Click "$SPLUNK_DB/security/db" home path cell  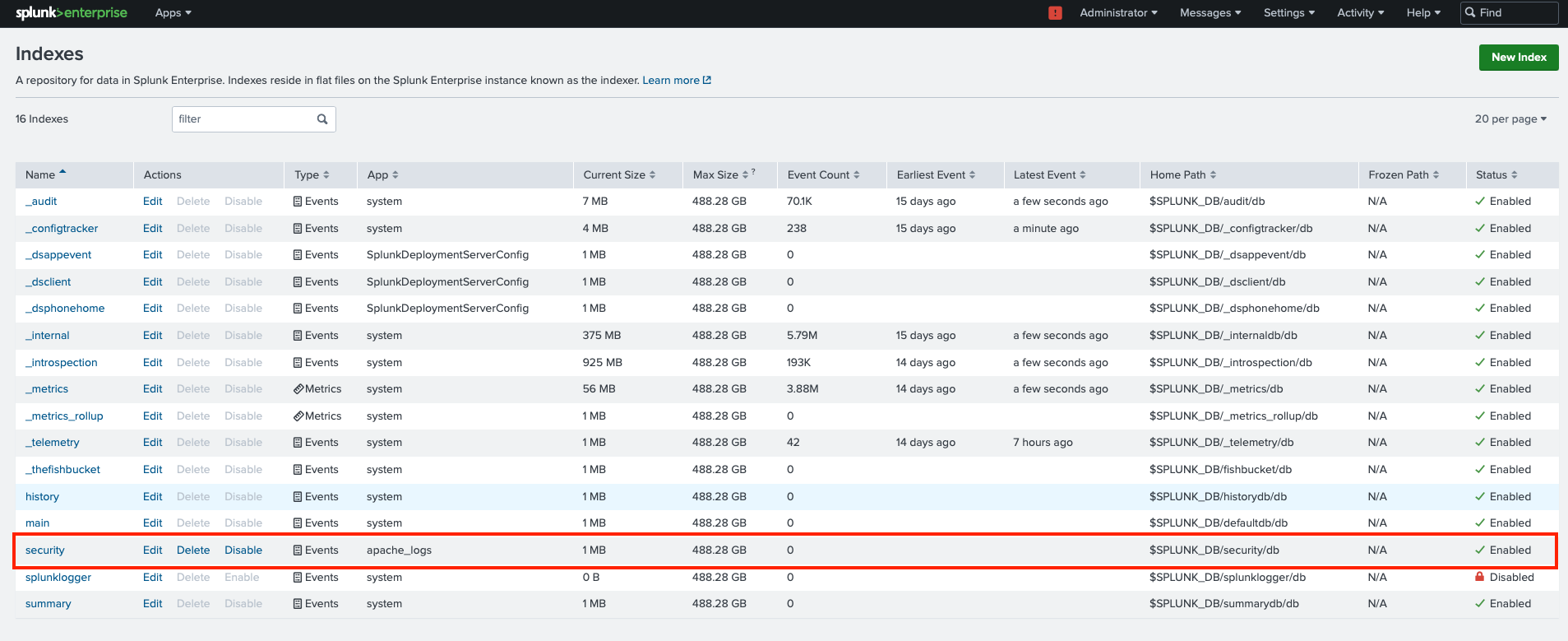(x=1214, y=550)
